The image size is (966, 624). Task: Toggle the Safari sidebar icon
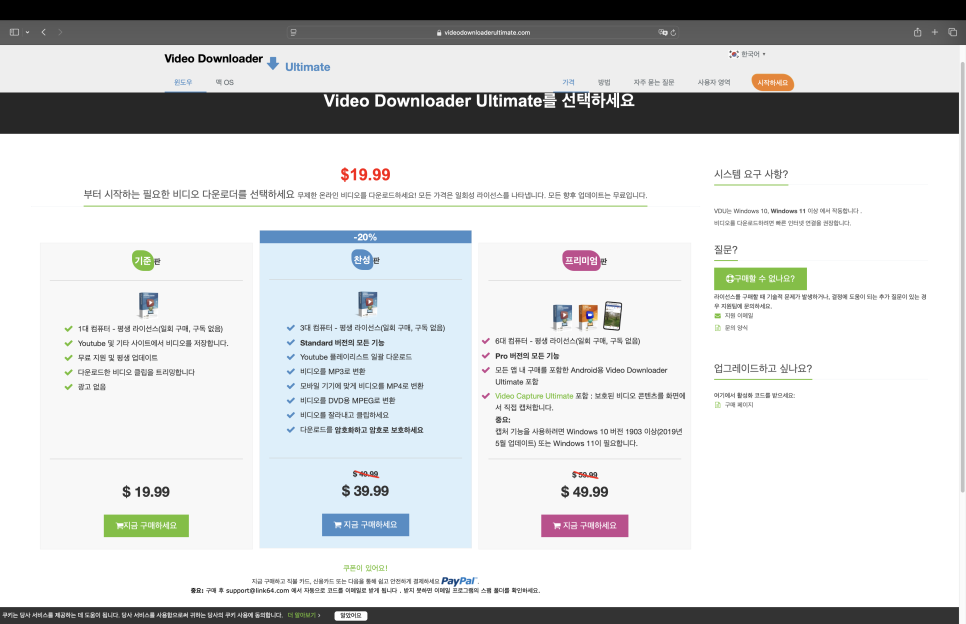[14, 32]
